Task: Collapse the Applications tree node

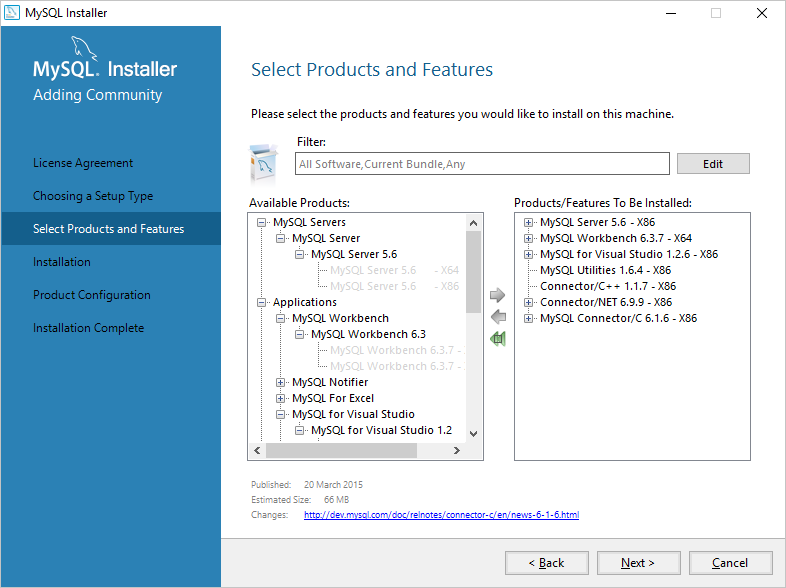Action: [261, 302]
